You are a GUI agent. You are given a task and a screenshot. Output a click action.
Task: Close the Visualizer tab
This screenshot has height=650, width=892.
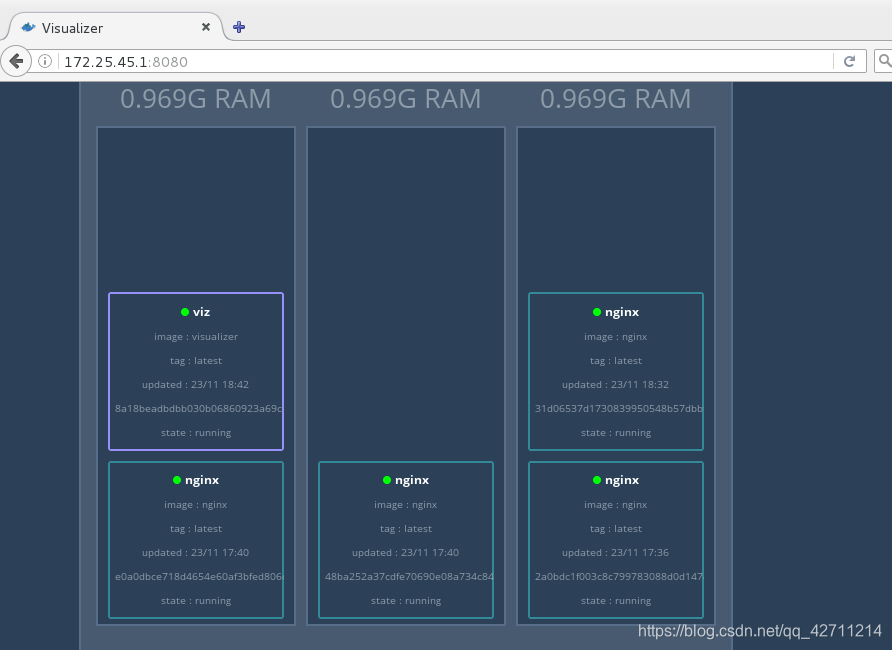pos(206,27)
